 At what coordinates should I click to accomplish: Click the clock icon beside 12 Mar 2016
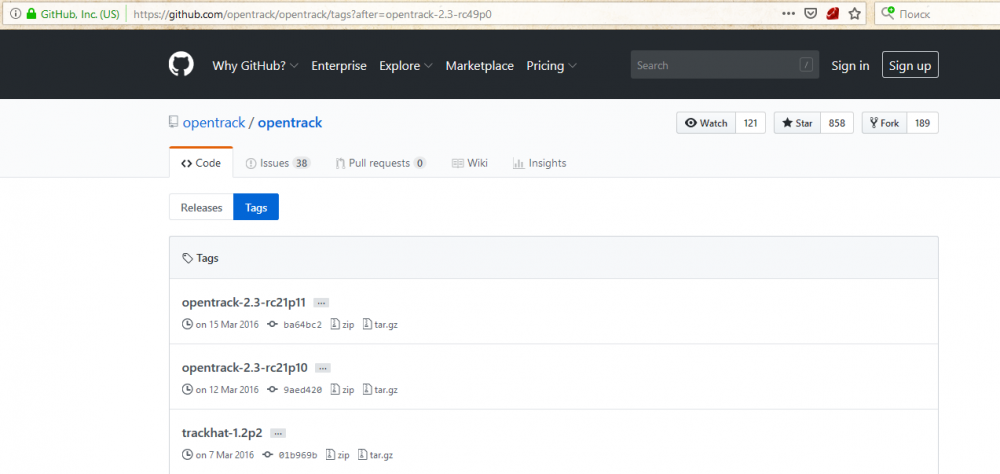[188, 389]
